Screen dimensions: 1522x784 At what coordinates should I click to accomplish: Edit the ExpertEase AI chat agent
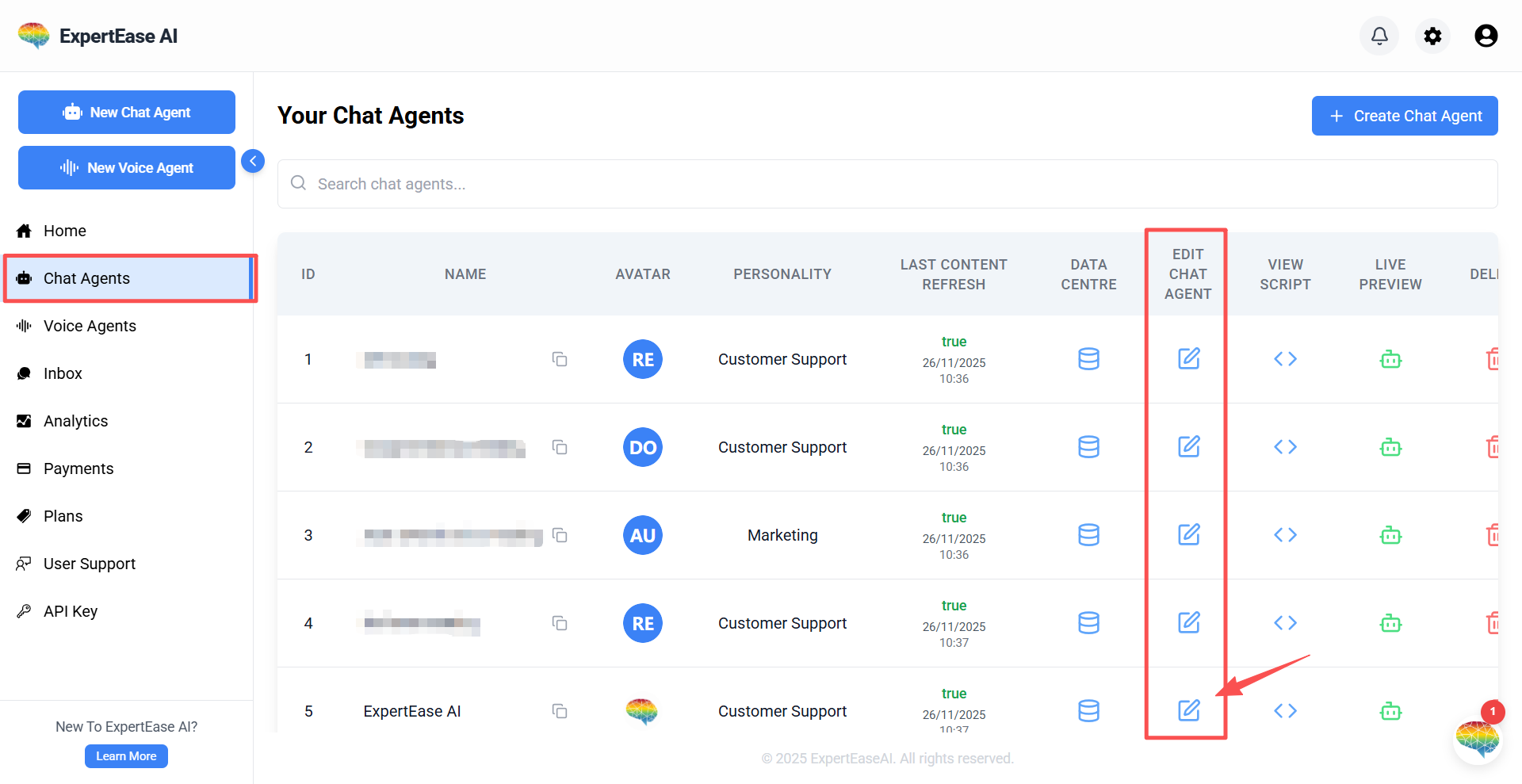click(x=1188, y=710)
